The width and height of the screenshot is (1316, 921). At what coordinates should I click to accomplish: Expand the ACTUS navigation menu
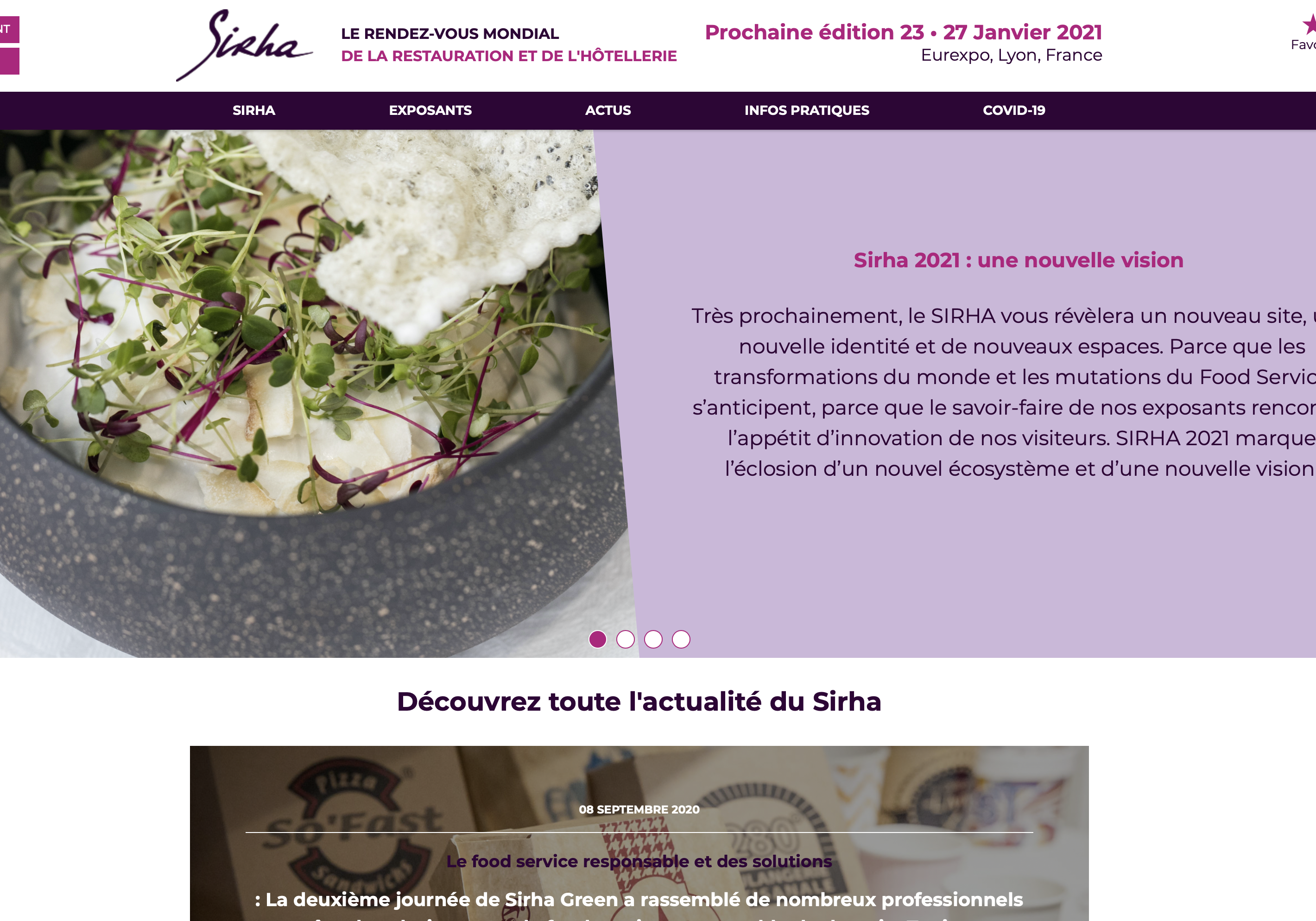tap(607, 110)
